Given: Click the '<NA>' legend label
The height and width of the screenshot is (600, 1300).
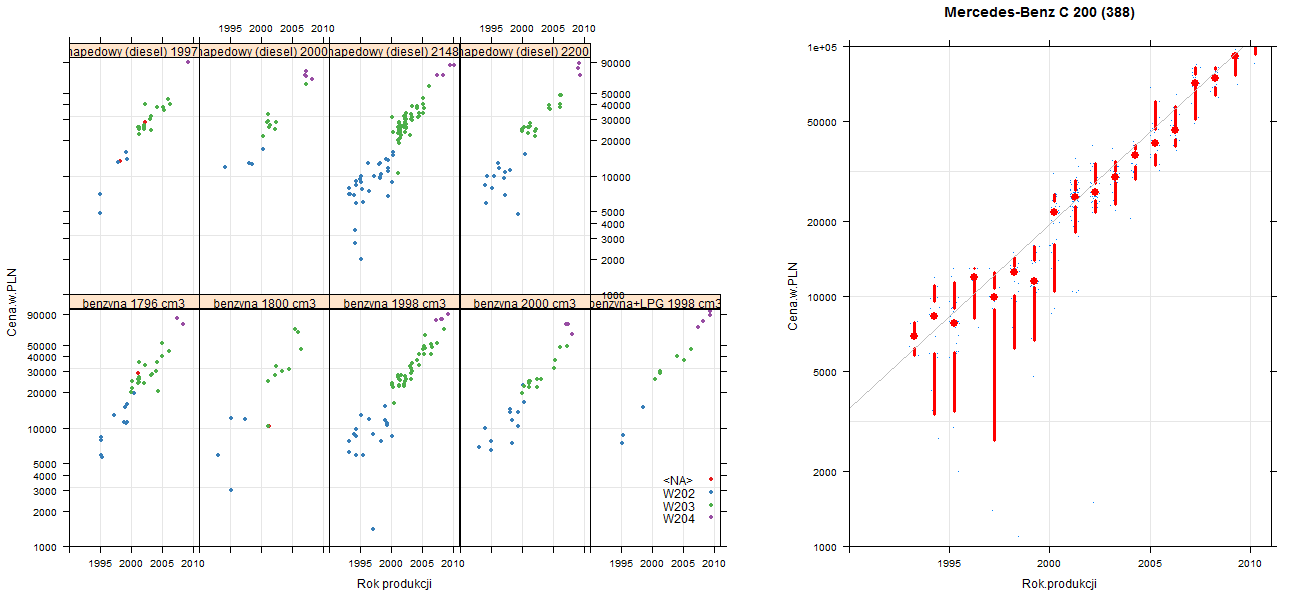Looking at the screenshot, I should click(678, 480).
